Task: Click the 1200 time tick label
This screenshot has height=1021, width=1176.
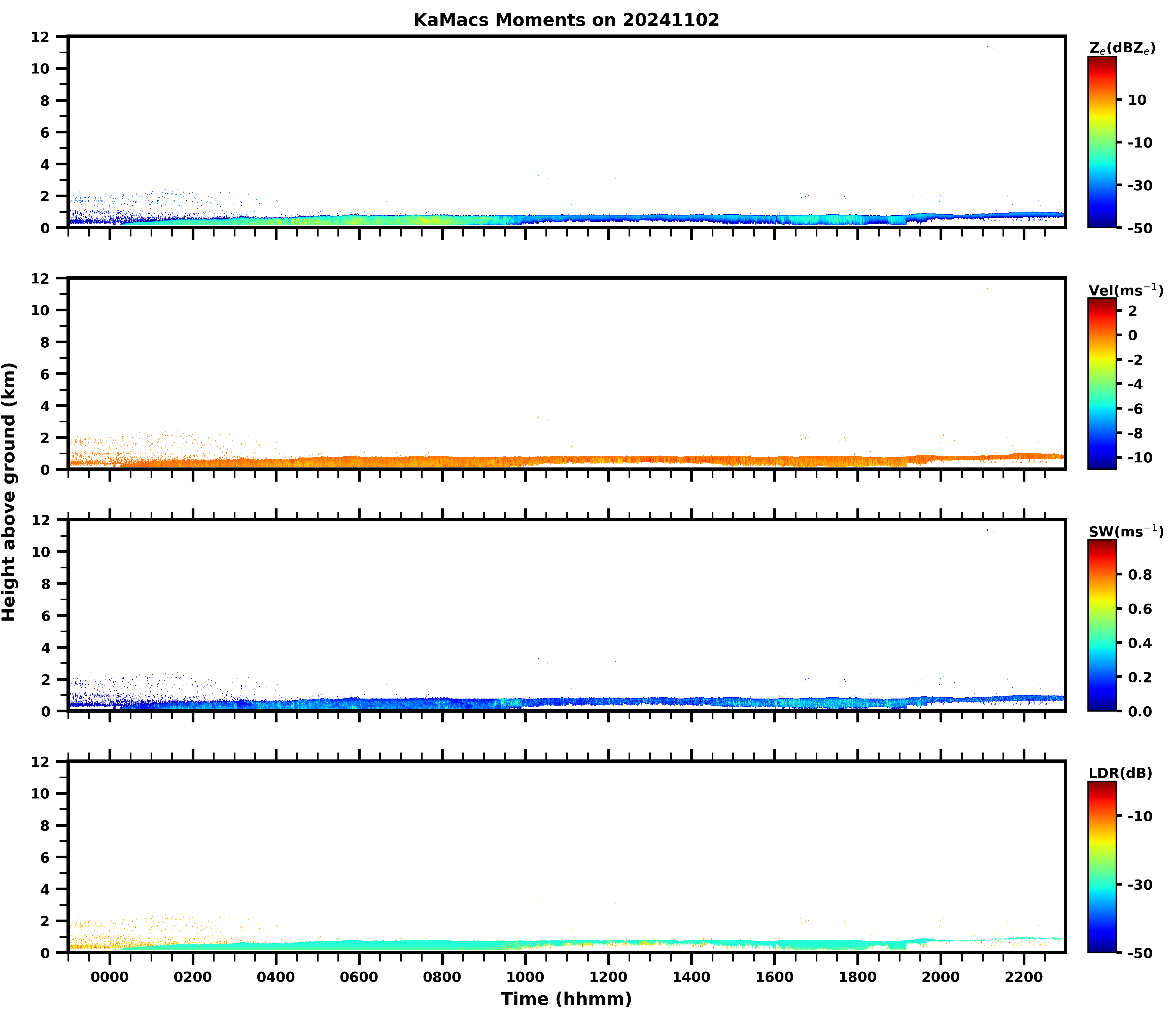Action: [608, 977]
